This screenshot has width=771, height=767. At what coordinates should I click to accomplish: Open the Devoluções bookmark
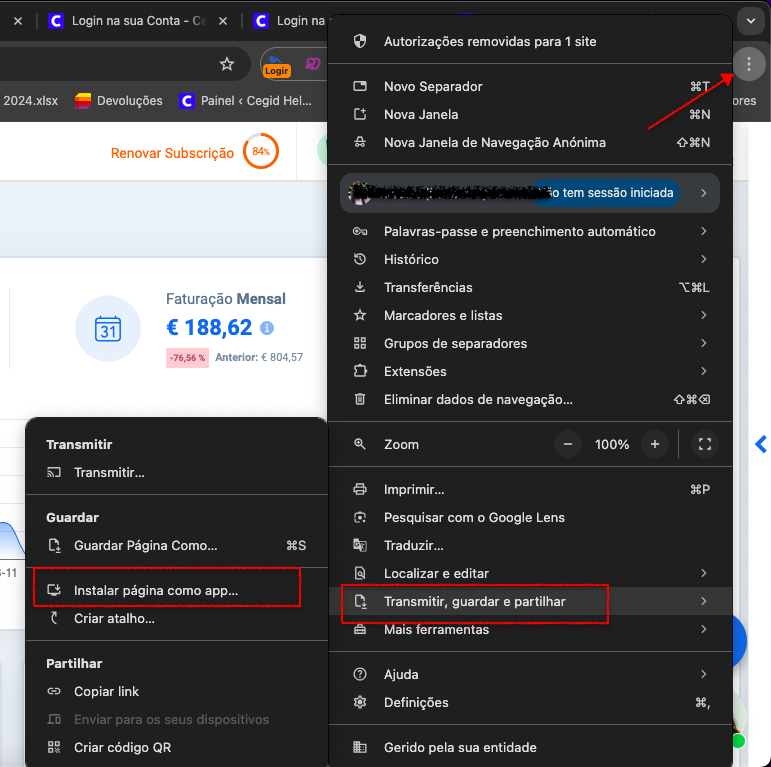119,100
